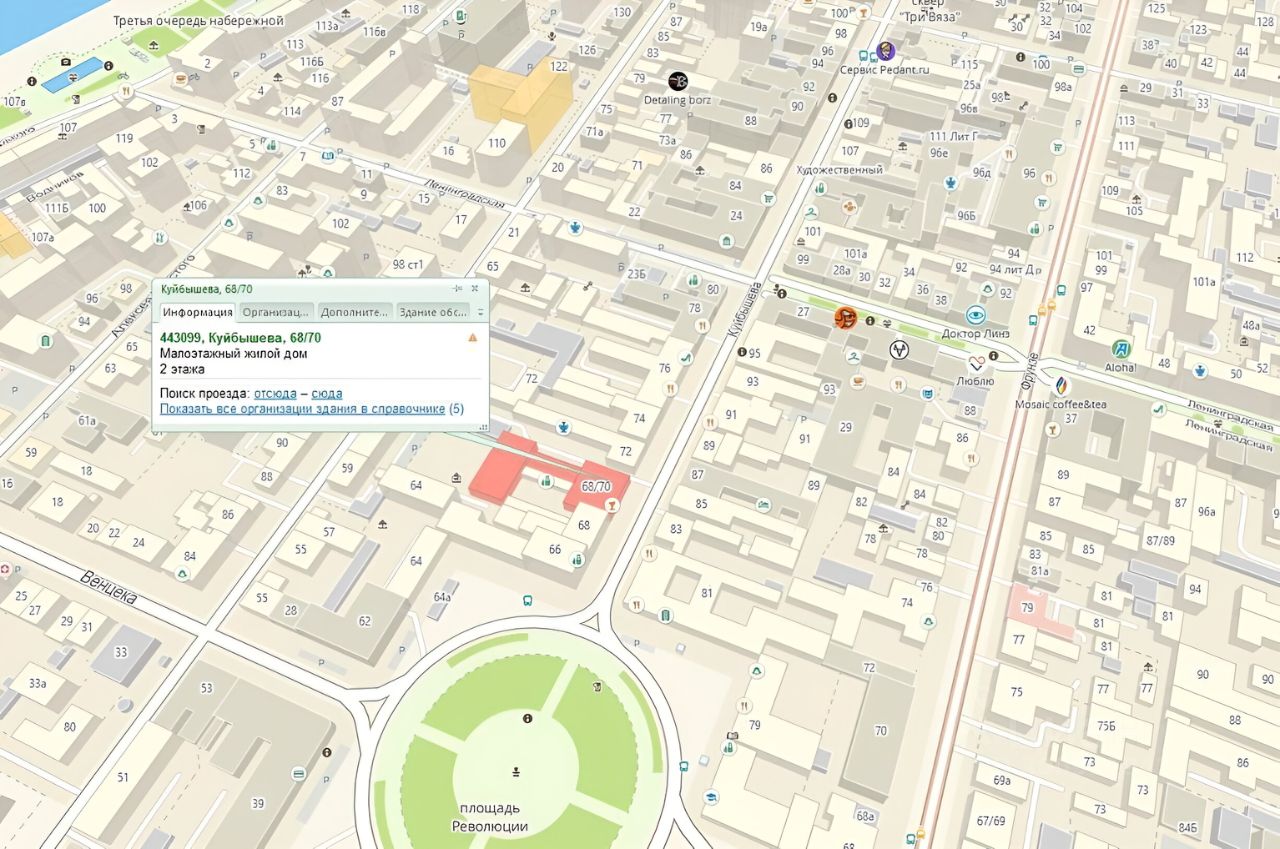The width and height of the screenshot is (1280, 849).
Task: Grab the popup's resize grip corner
Action: click(483, 427)
